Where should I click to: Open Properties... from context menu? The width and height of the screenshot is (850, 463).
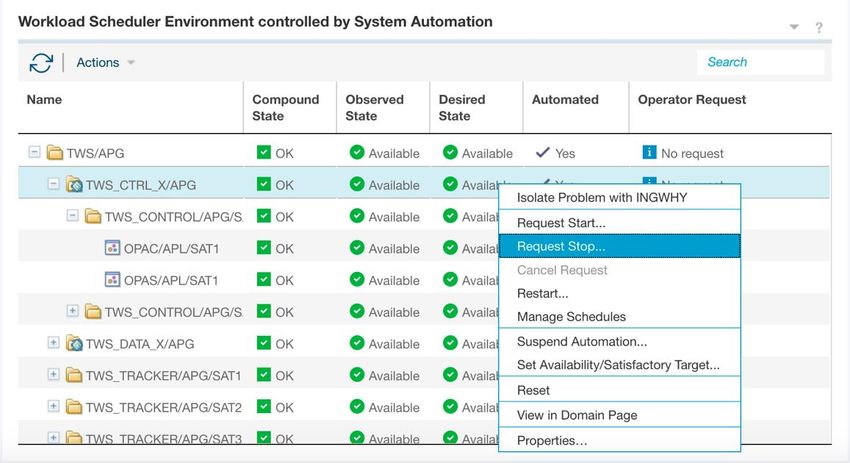click(x=619, y=440)
